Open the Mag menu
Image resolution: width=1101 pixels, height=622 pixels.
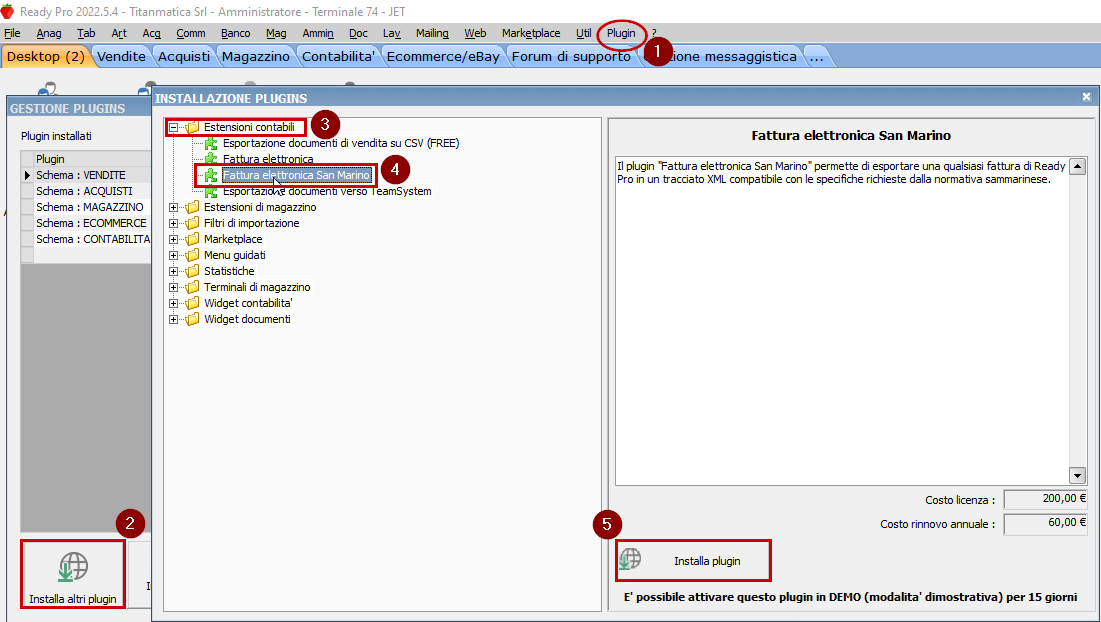tap(276, 33)
